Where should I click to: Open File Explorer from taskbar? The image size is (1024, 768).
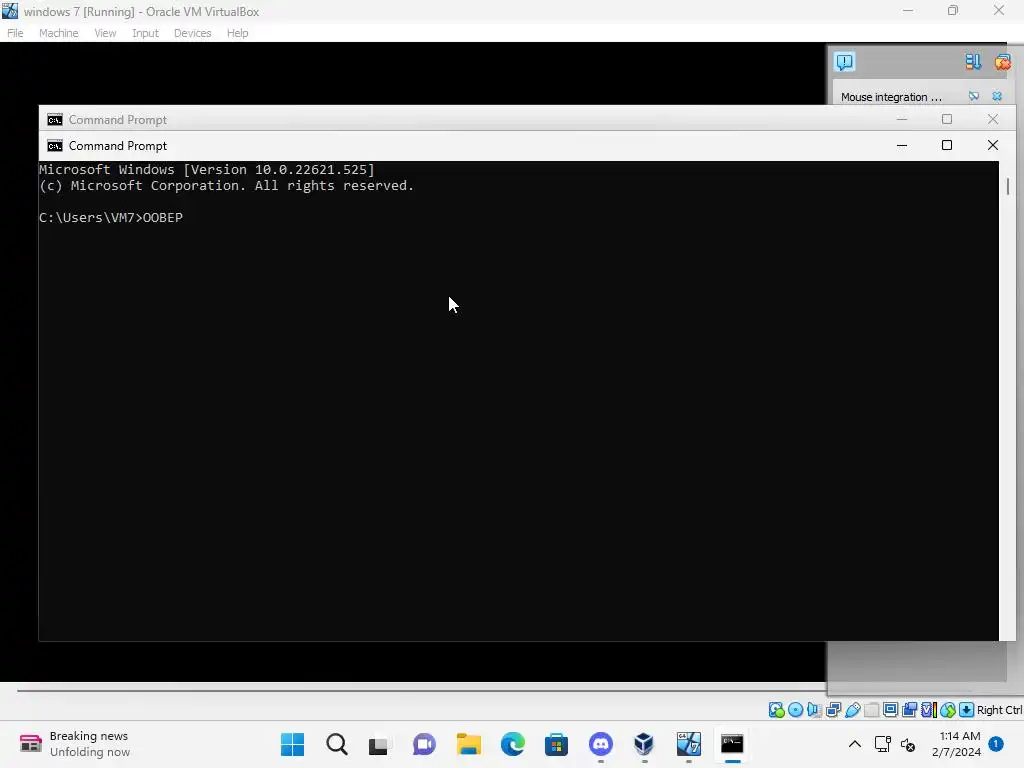click(x=468, y=744)
